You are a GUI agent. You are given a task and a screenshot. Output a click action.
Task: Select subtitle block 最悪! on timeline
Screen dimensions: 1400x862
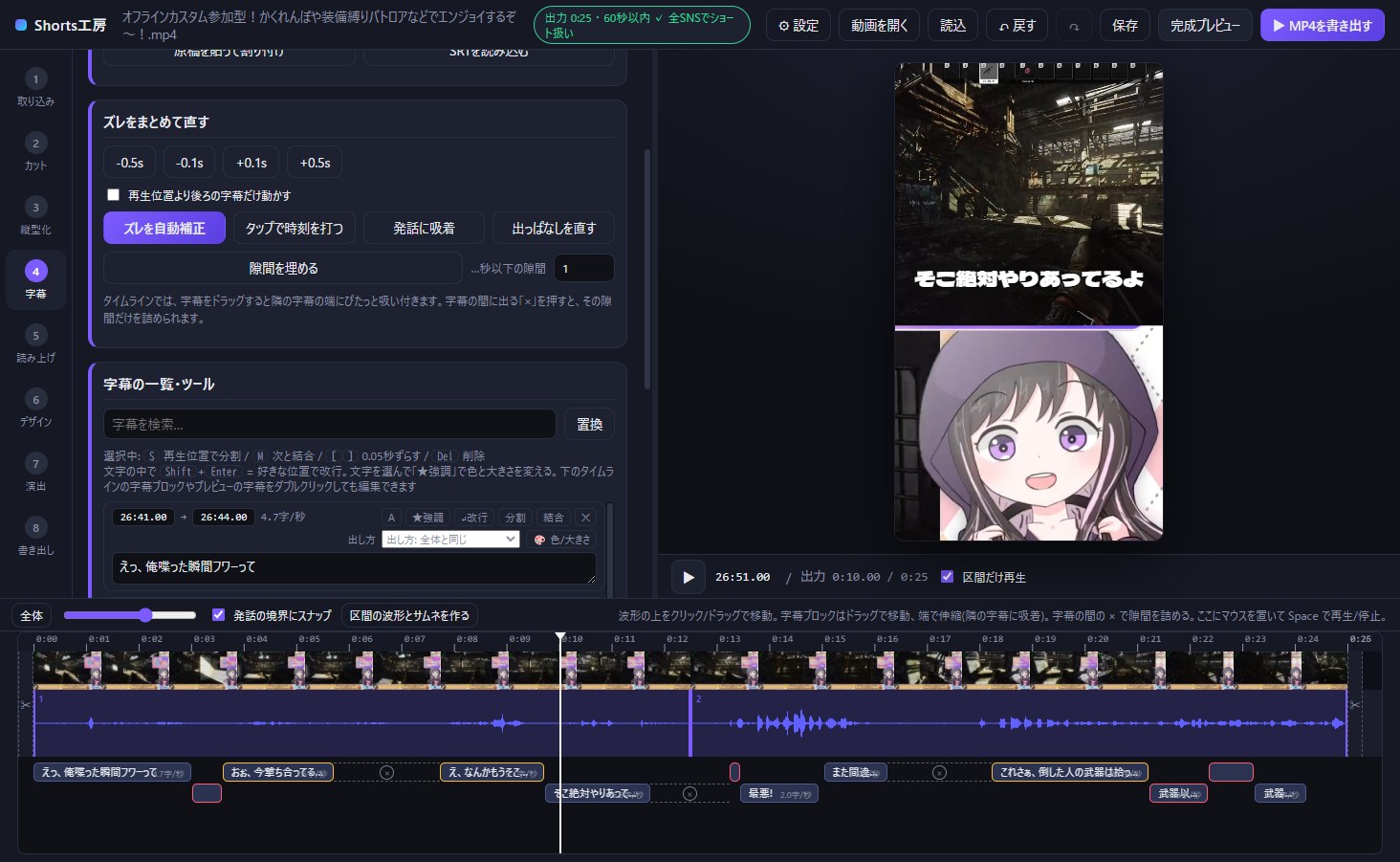pos(779,793)
